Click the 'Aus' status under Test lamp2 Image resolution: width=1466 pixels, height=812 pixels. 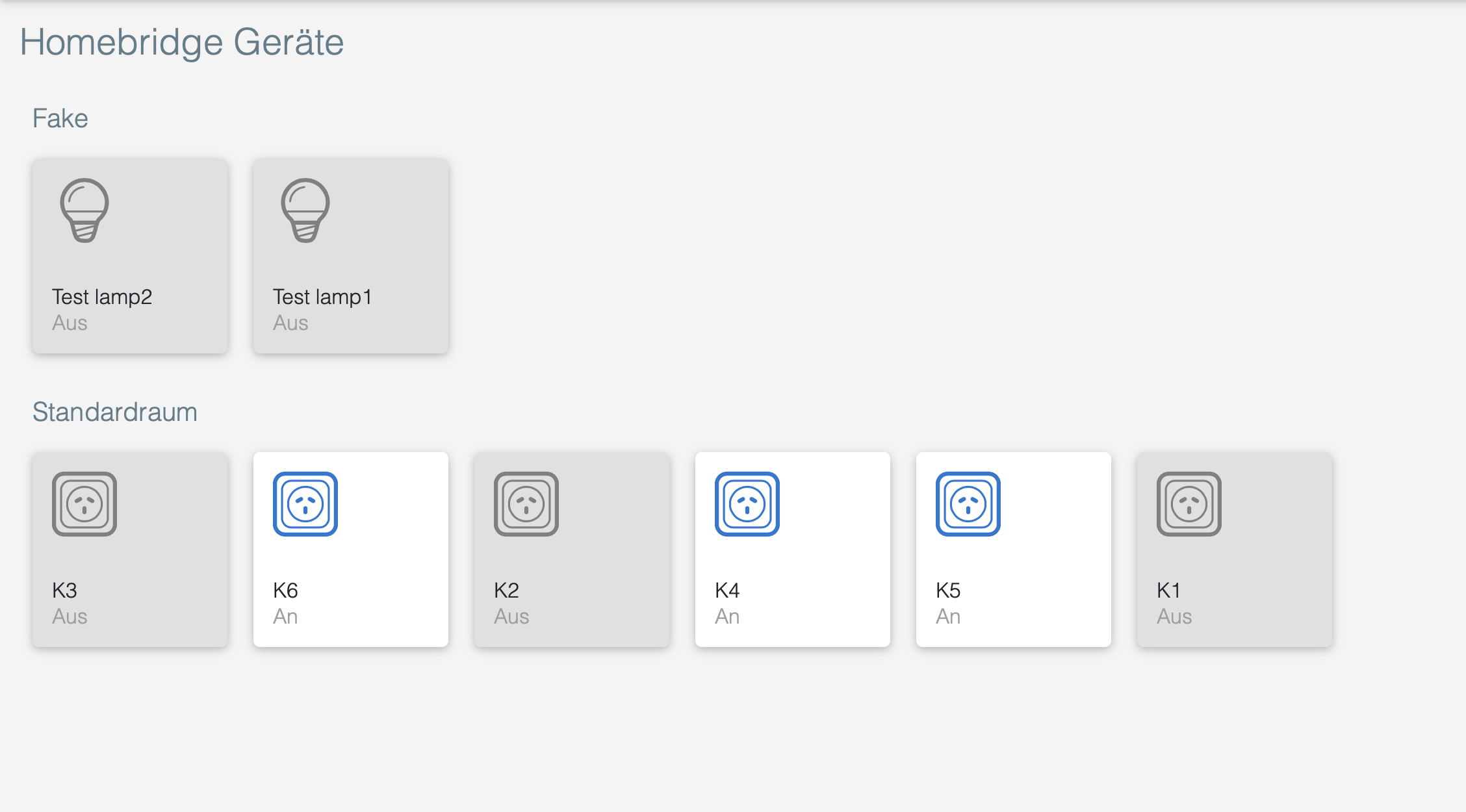point(70,323)
